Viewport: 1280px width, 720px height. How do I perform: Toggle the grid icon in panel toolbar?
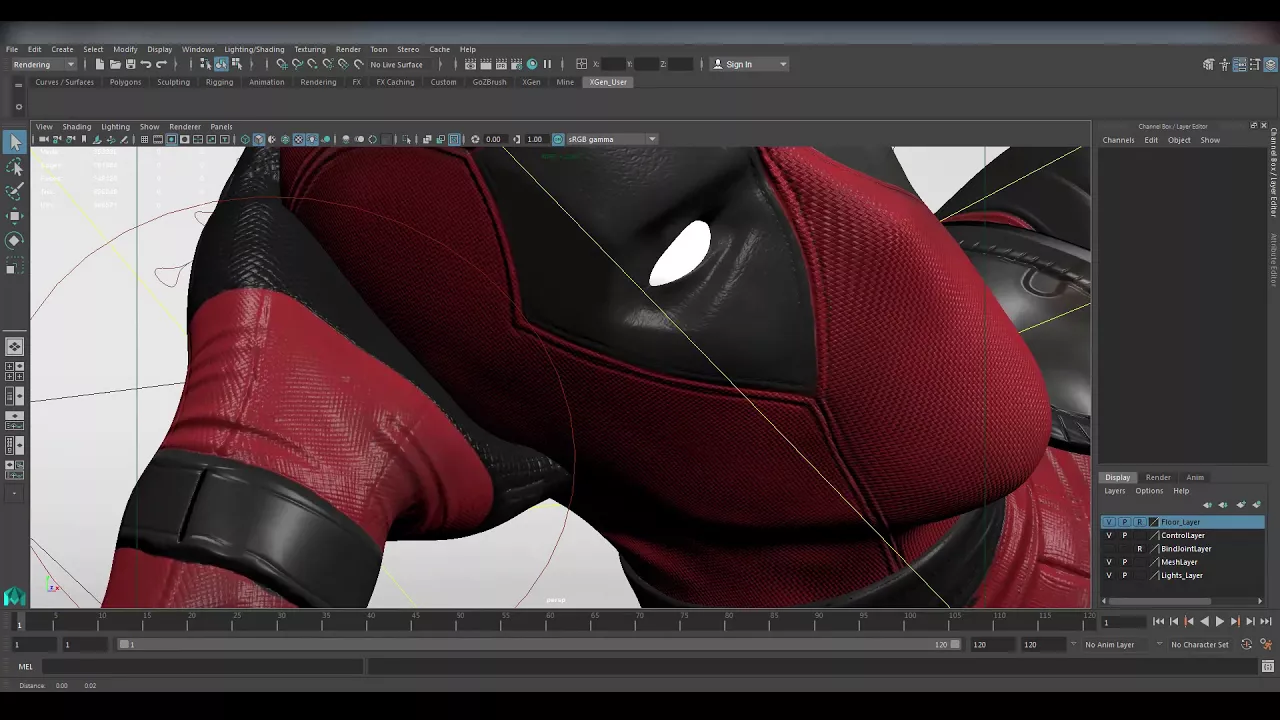point(145,139)
